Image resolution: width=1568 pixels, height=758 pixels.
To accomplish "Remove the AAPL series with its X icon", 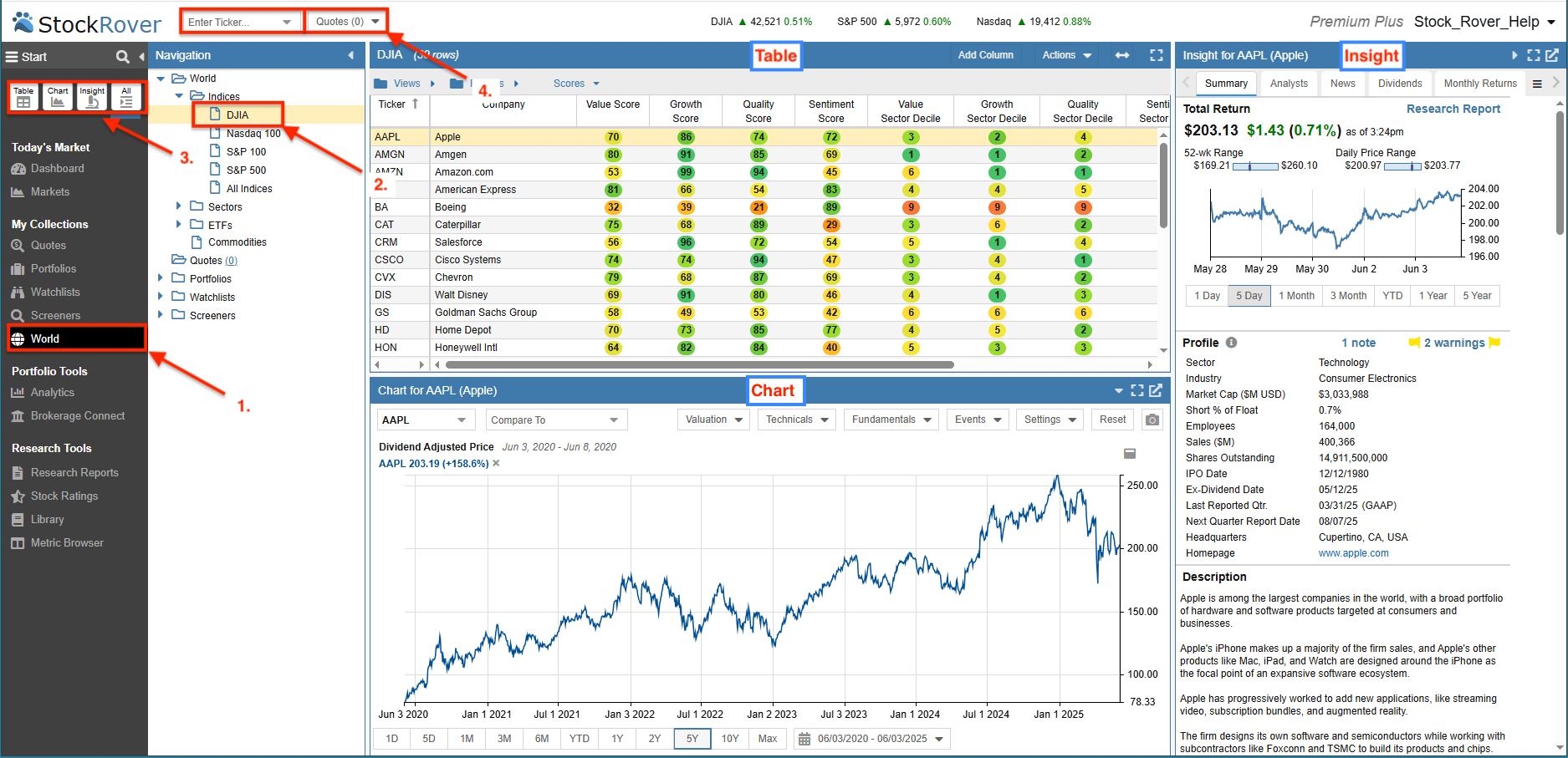I will 496,463.
